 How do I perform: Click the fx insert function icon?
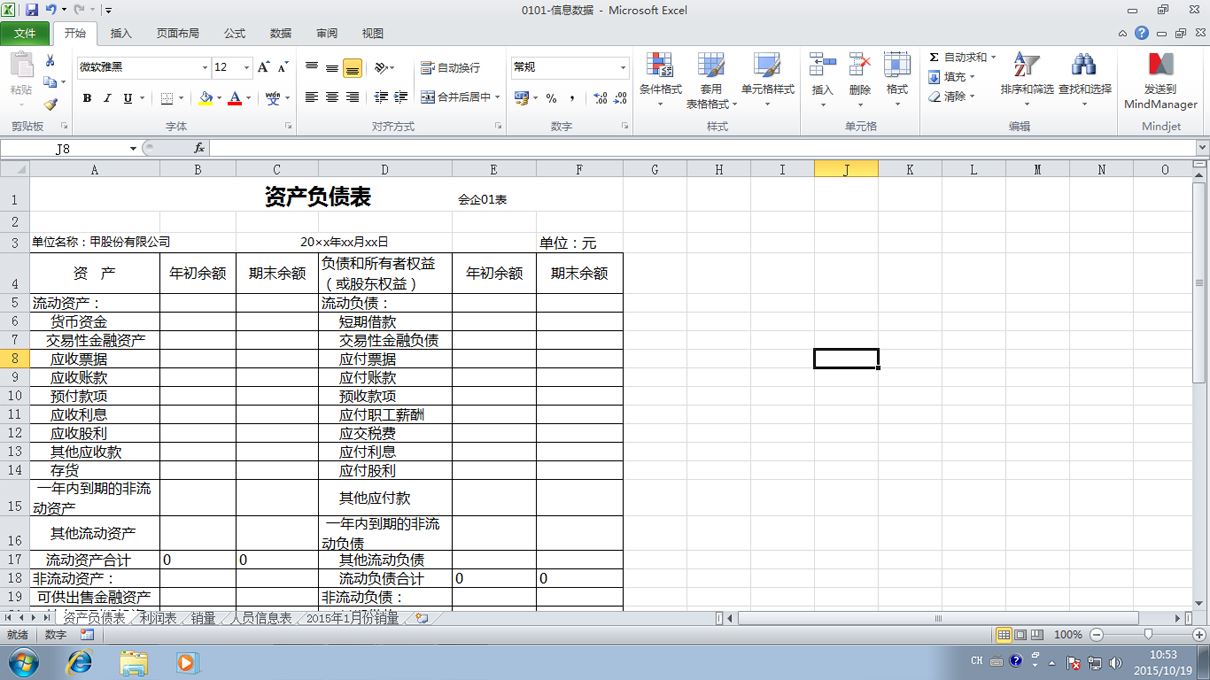[x=199, y=148]
